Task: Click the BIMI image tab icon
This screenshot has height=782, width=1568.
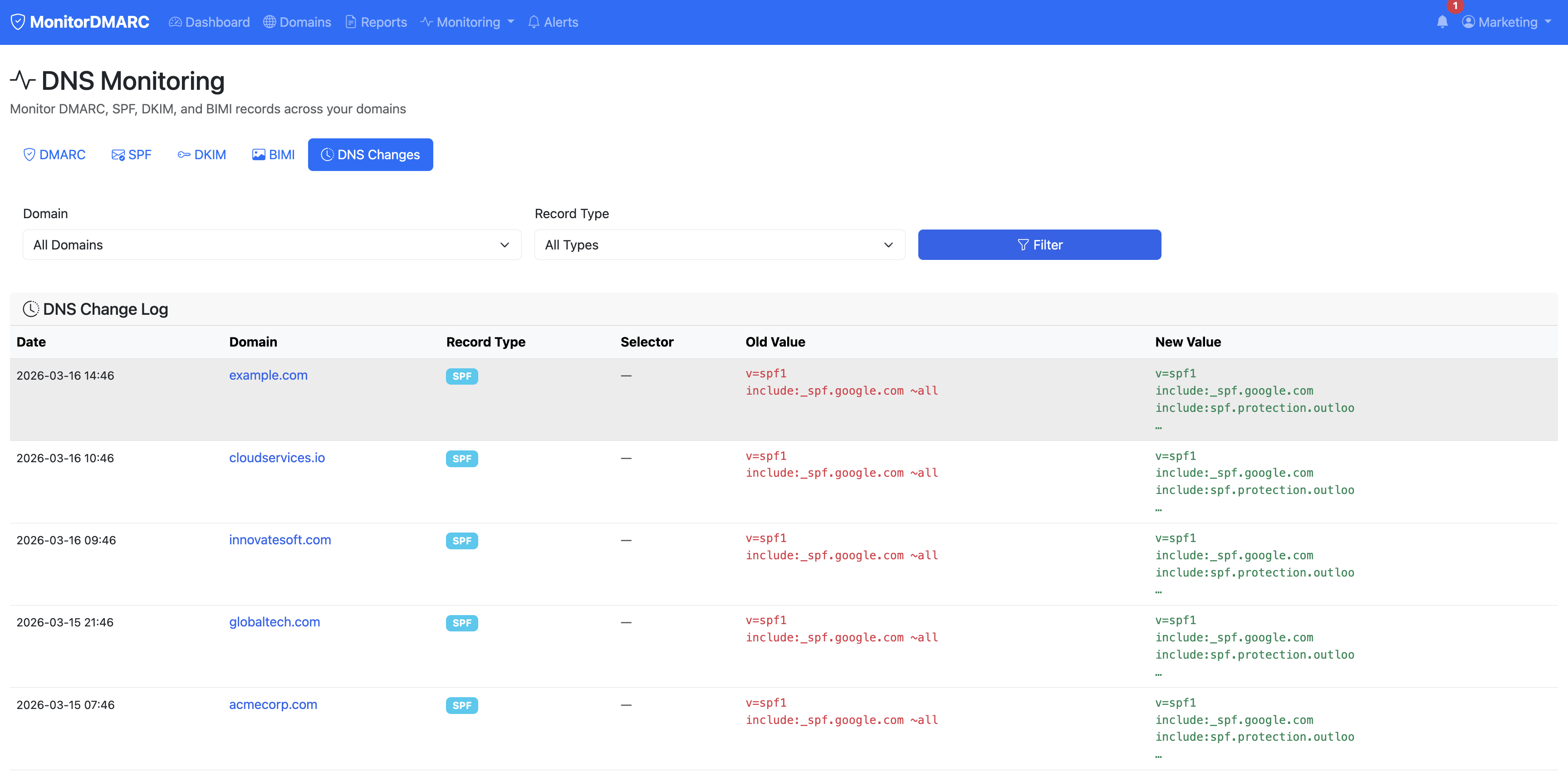Action: coord(259,155)
